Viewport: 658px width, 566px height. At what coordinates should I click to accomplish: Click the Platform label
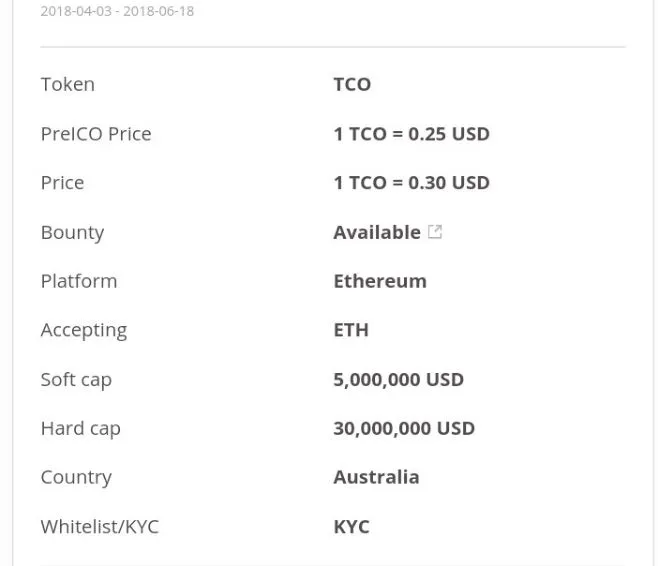79,281
